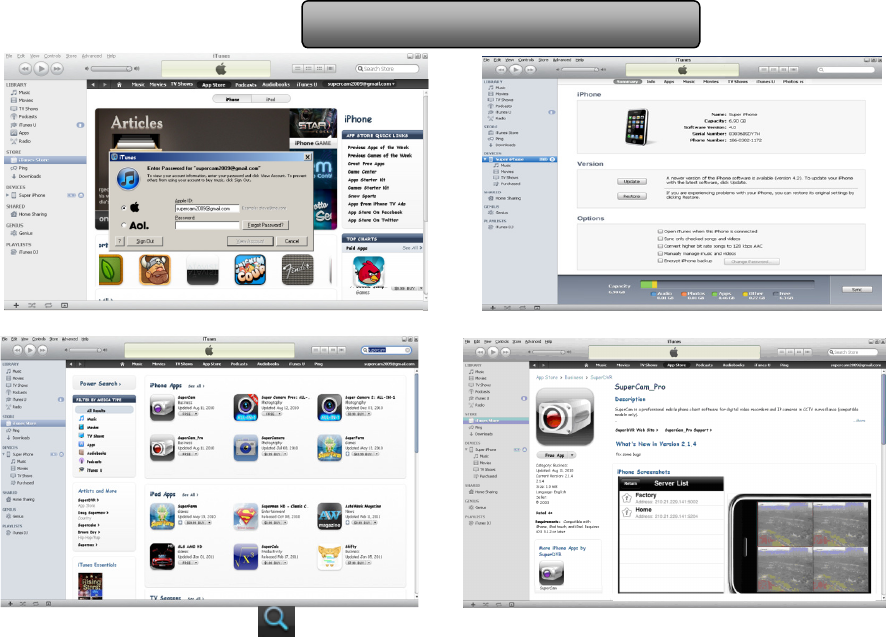Open the SuperFarm icon under iPad Apps
Image resolution: width=886 pixels, height=637 pixels.
click(x=162, y=517)
